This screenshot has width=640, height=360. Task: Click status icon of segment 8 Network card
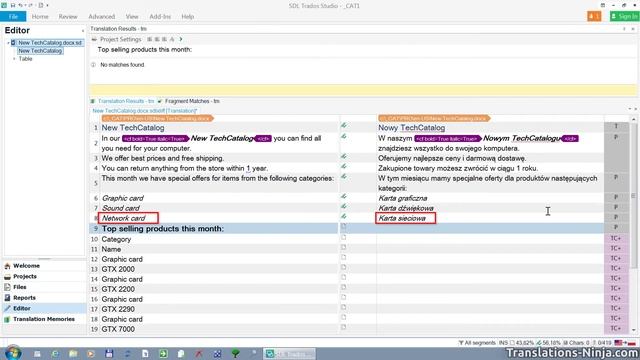(344, 216)
